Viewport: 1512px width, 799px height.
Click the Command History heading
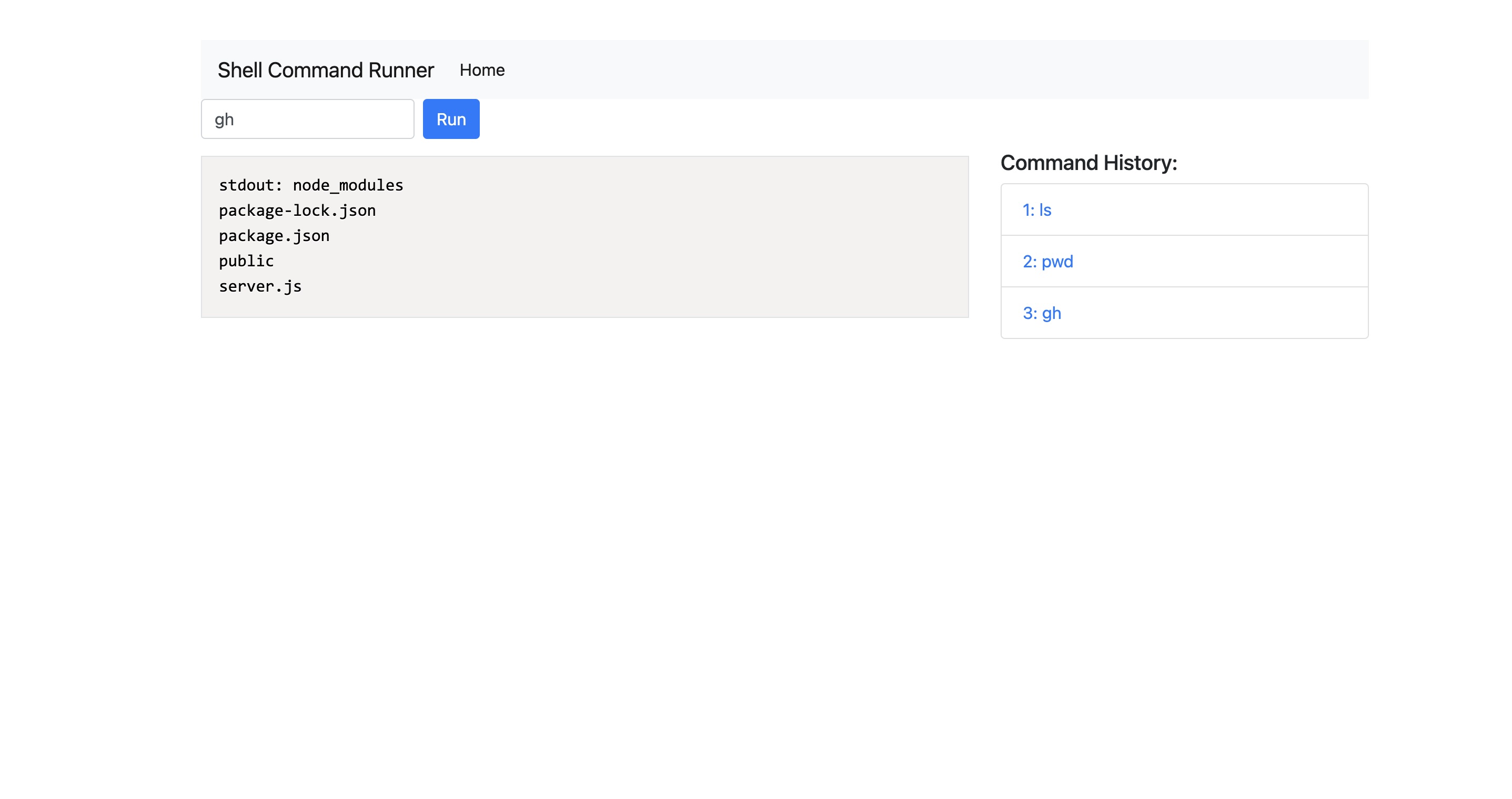(1089, 163)
